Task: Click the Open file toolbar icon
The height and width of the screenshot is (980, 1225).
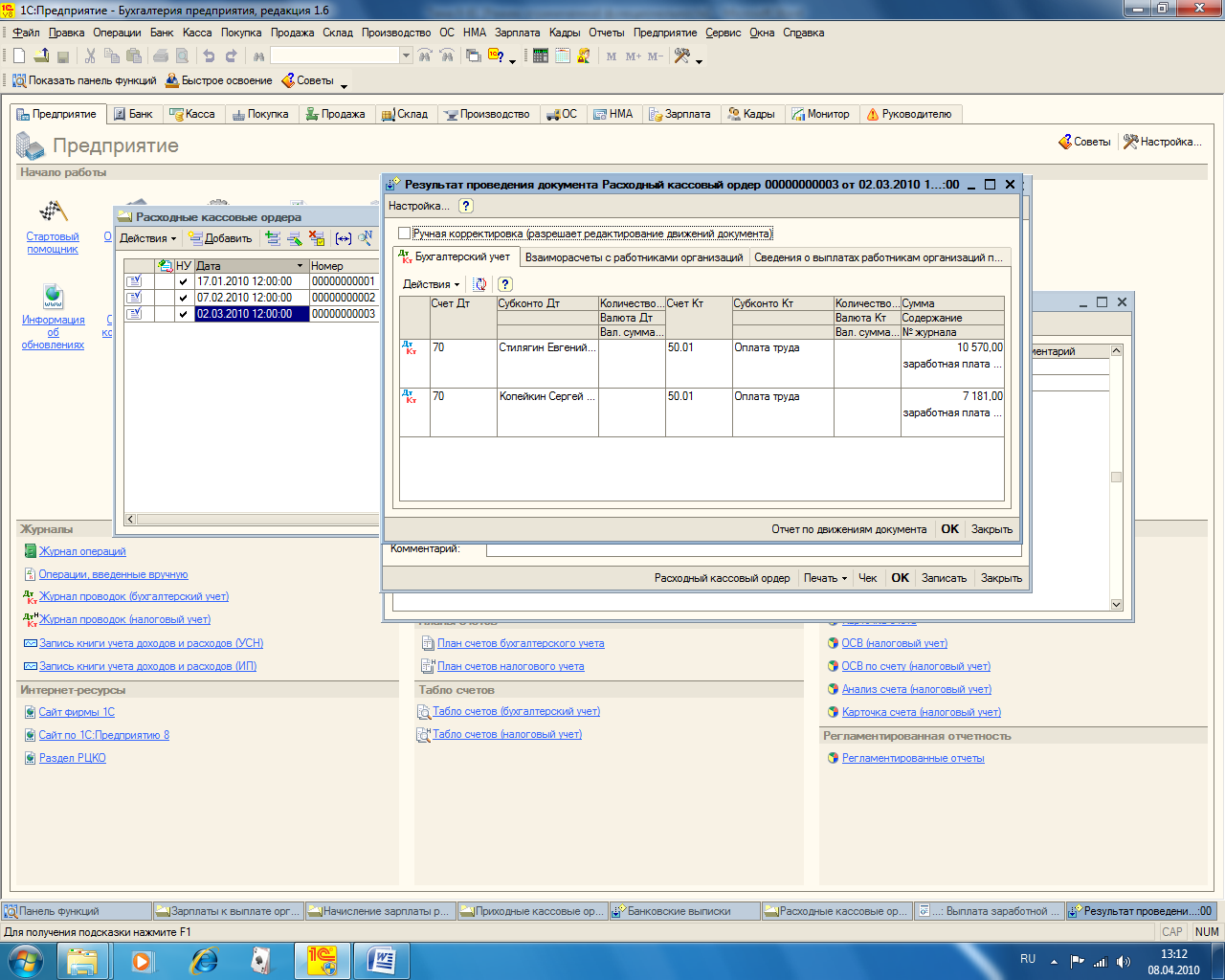Action: [x=41, y=56]
